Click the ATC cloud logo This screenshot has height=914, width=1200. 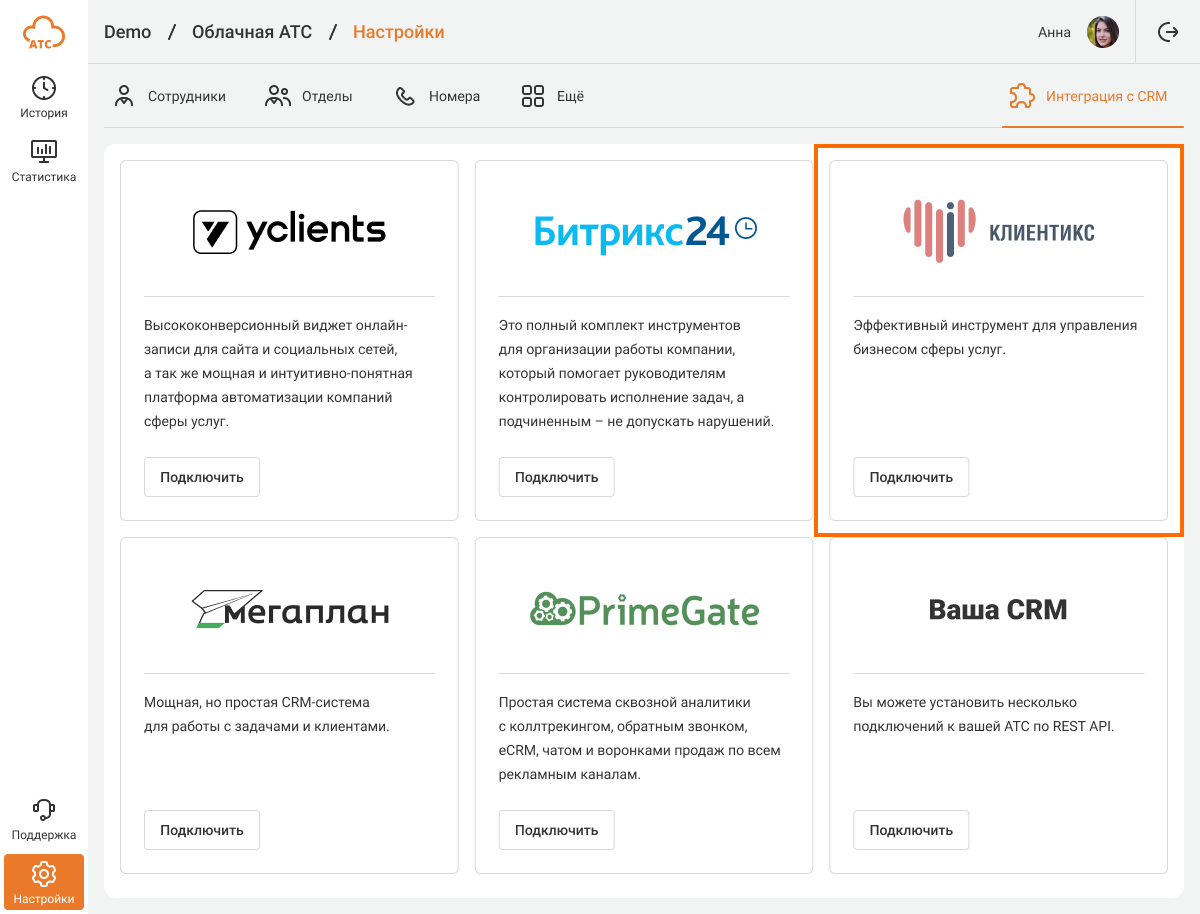[44, 32]
